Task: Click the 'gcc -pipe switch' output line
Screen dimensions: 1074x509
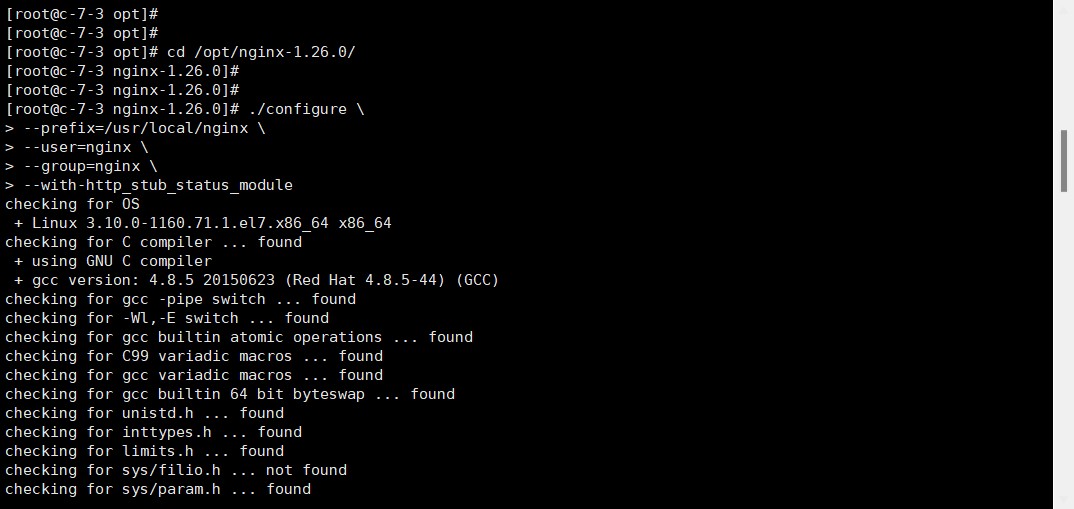Action: click(x=181, y=299)
